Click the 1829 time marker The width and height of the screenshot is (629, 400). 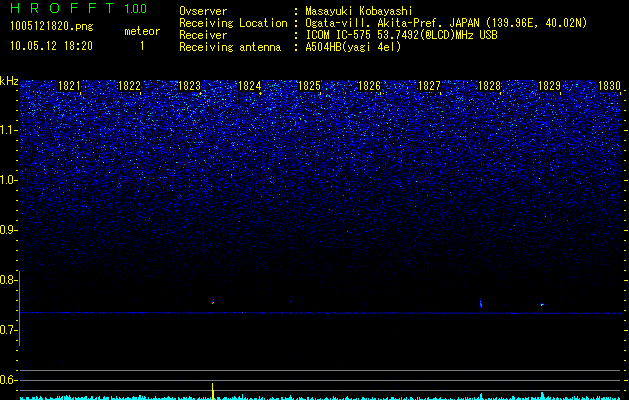click(x=549, y=86)
